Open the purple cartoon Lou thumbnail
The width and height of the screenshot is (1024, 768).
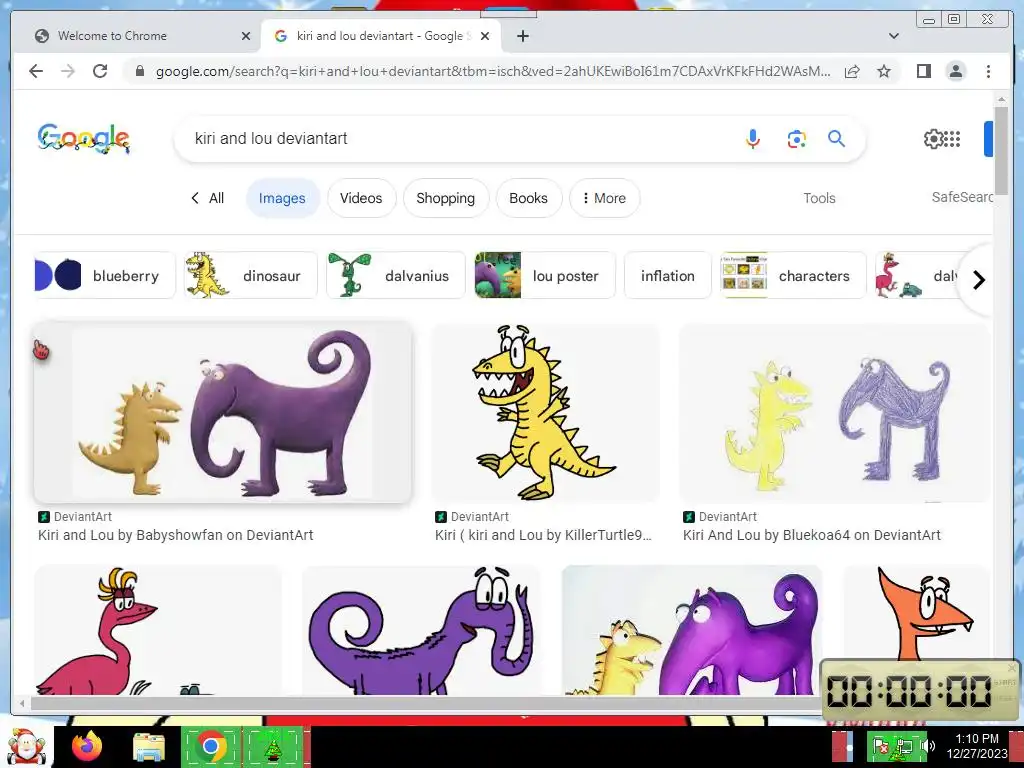421,630
